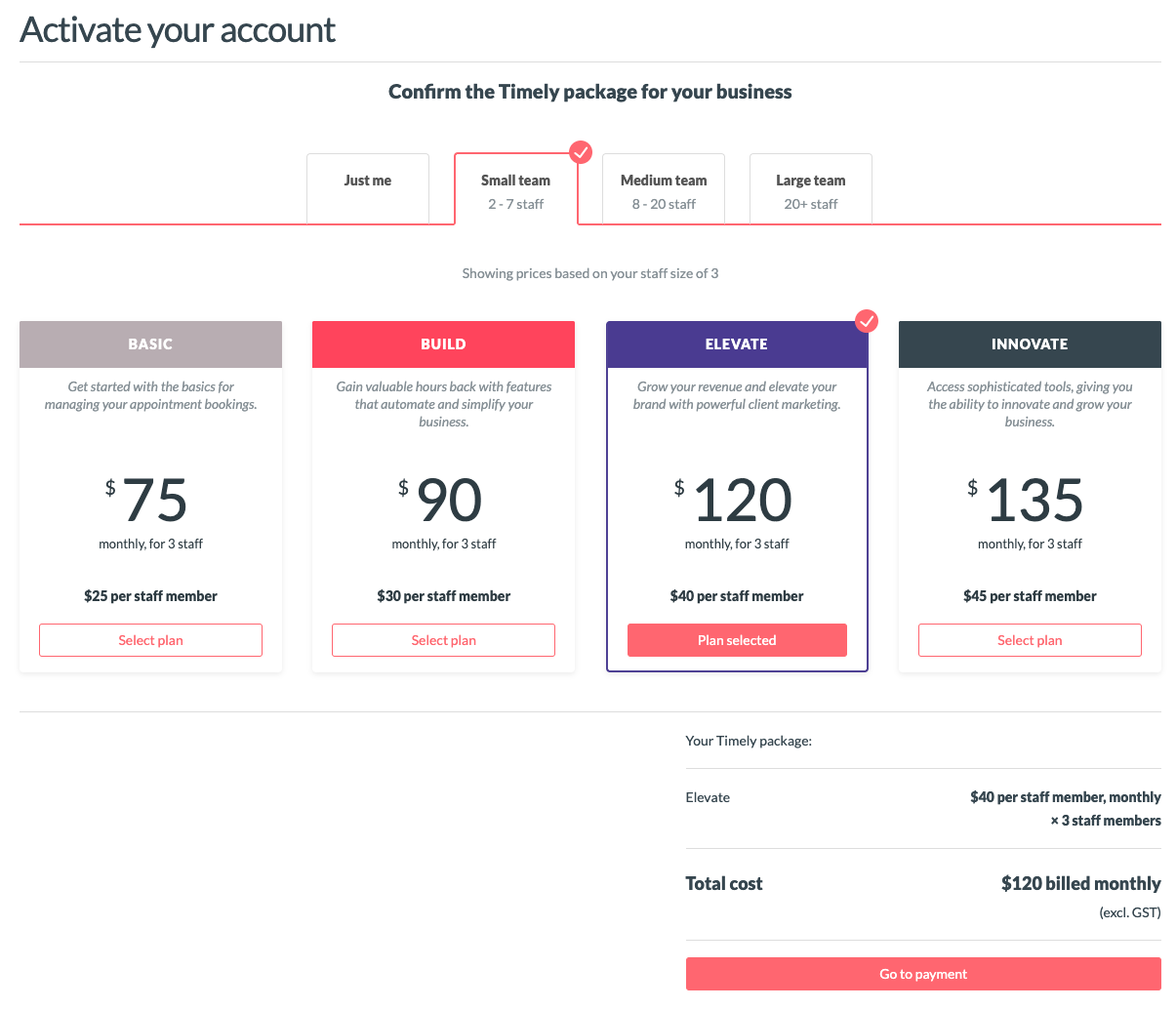Select plan for the Build package

[443, 640]
